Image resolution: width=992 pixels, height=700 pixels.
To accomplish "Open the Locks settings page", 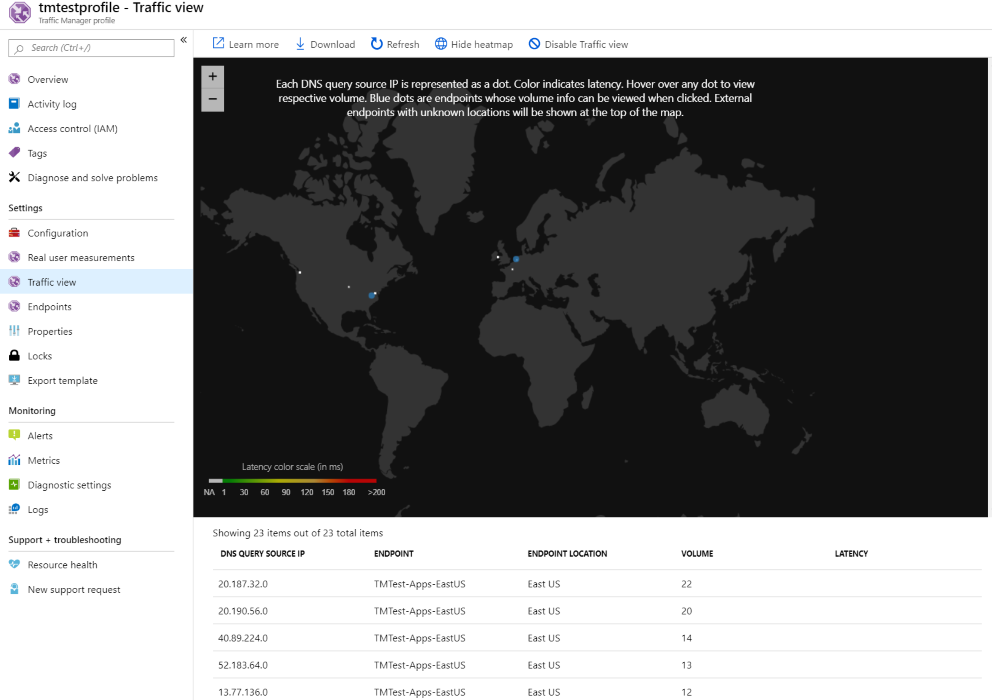I will (x=39, y=356).
